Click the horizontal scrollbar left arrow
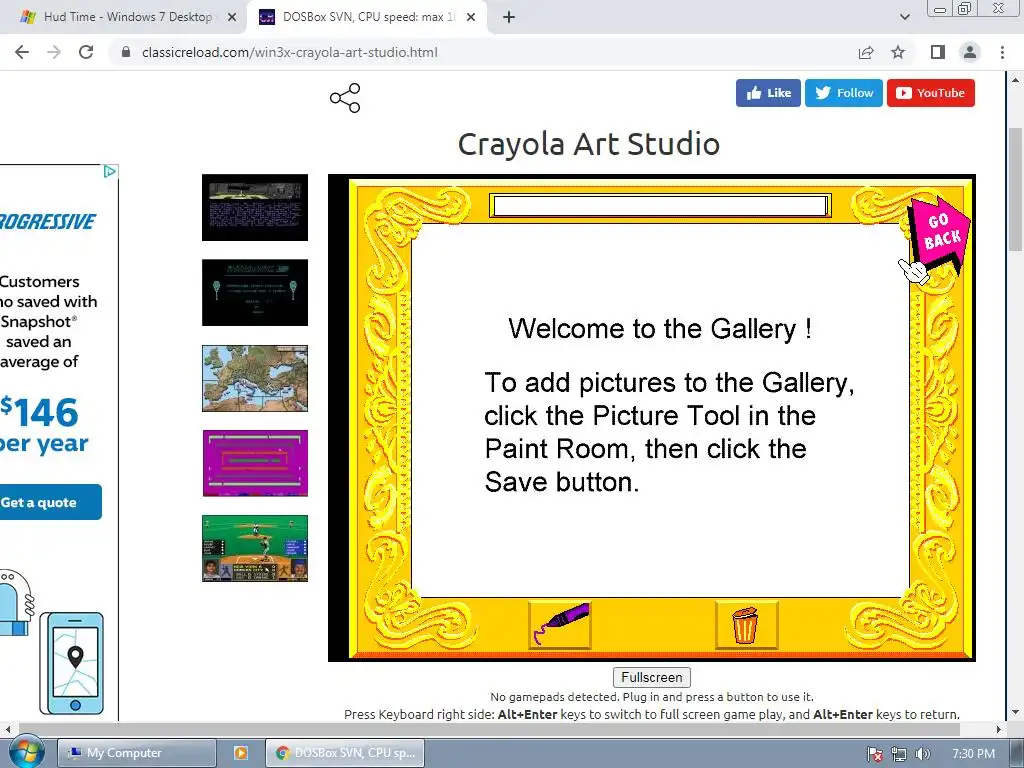The image size is (1024, 768). click(8, 729)
